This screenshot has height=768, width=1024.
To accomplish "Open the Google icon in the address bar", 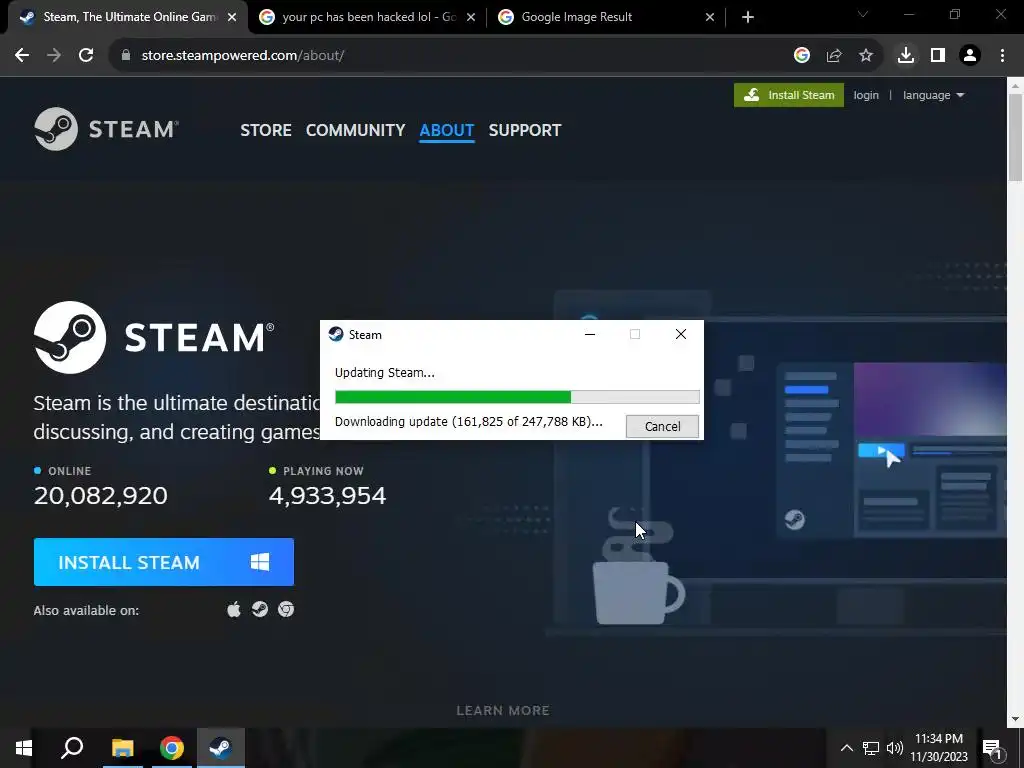I will pyautogui.click(x=801, y=56).
